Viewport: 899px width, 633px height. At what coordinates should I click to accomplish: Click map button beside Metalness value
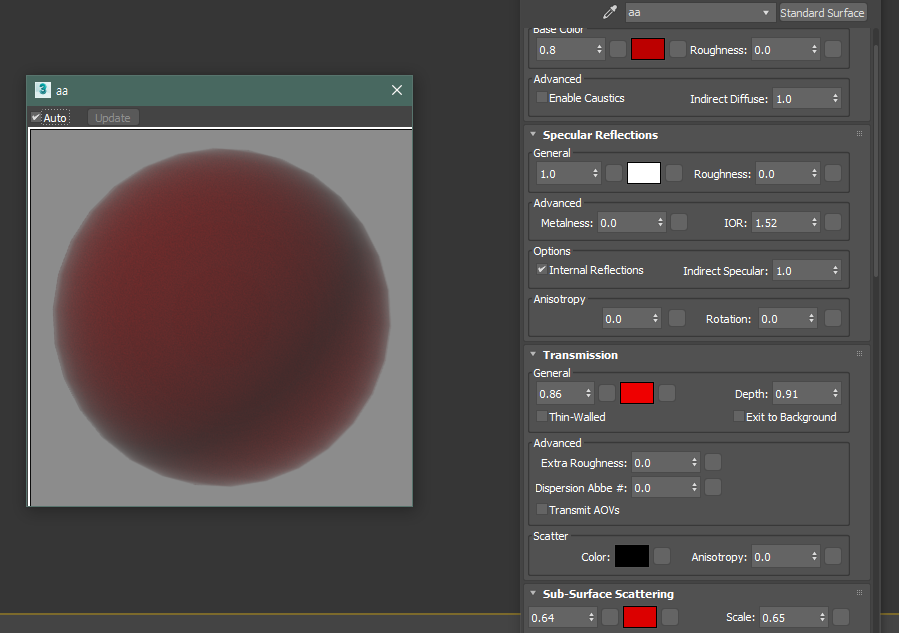pos(679,223)
